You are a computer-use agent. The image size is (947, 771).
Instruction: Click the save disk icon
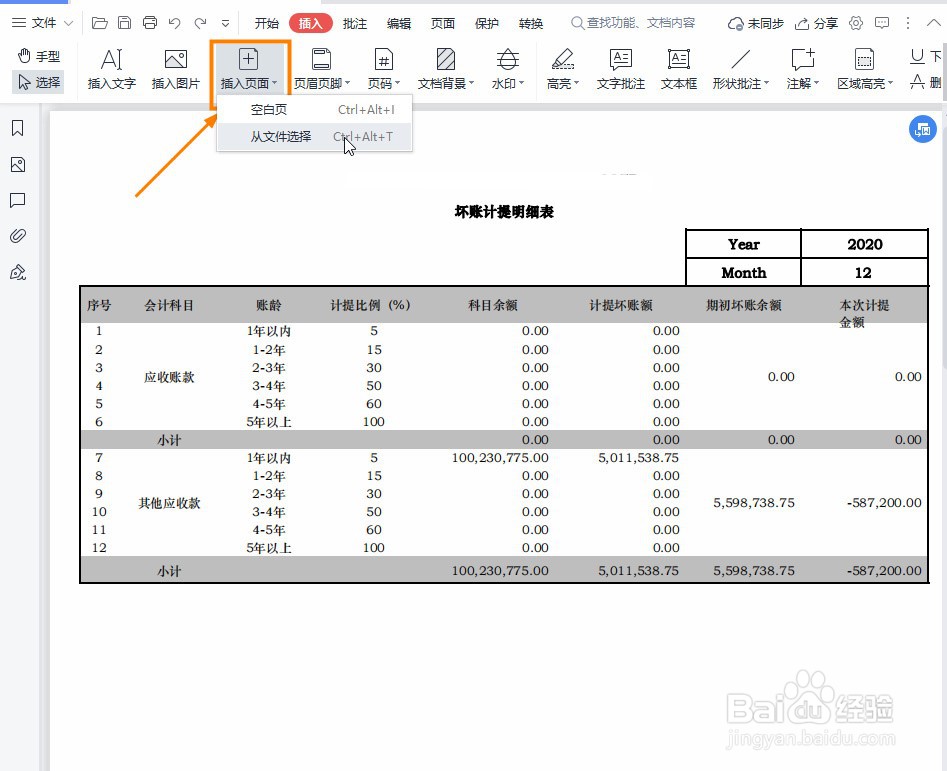tap(124, 23)
